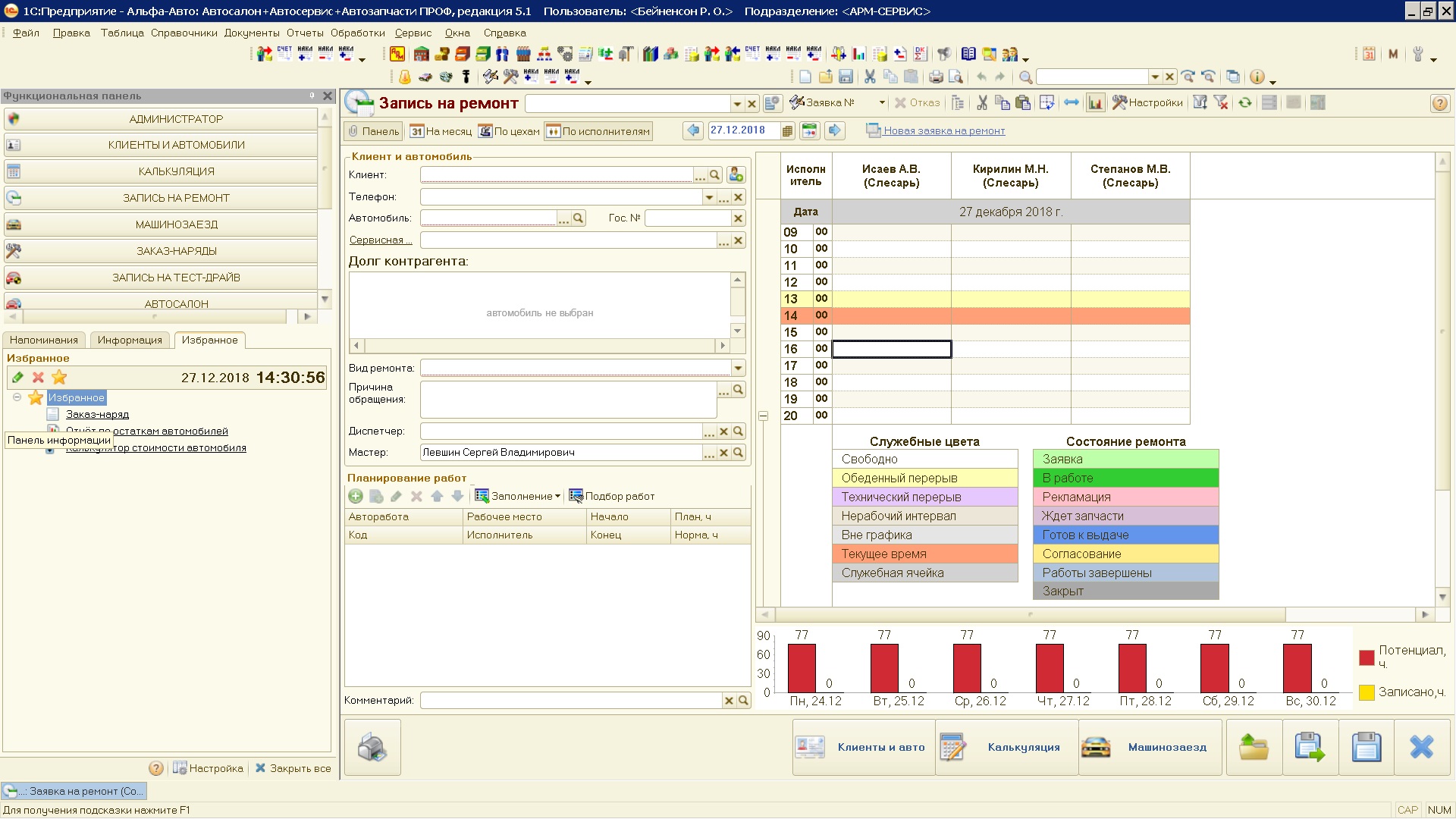Click the green refresh arrows icon
1456x819 pixels.
pos(1244,102)
